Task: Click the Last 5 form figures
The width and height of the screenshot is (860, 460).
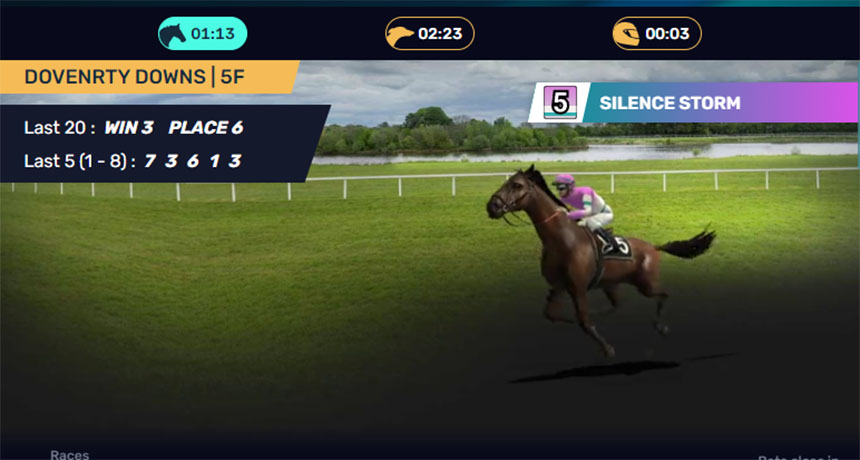Action: [193, 161]
